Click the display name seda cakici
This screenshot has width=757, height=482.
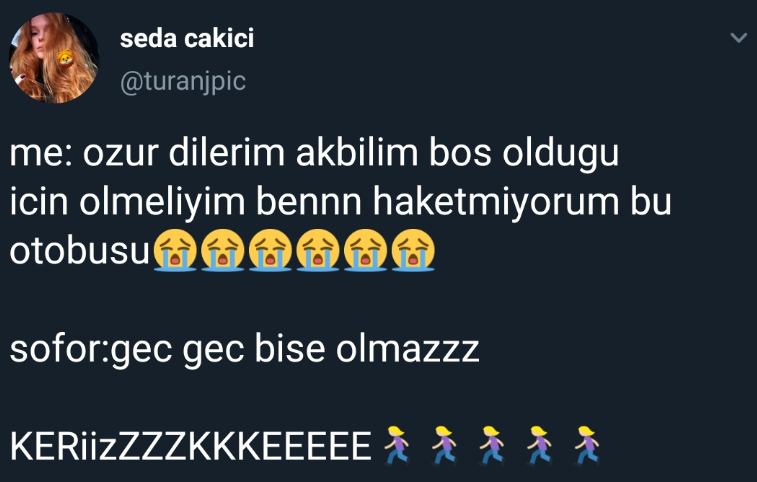[x=187, y=38]
